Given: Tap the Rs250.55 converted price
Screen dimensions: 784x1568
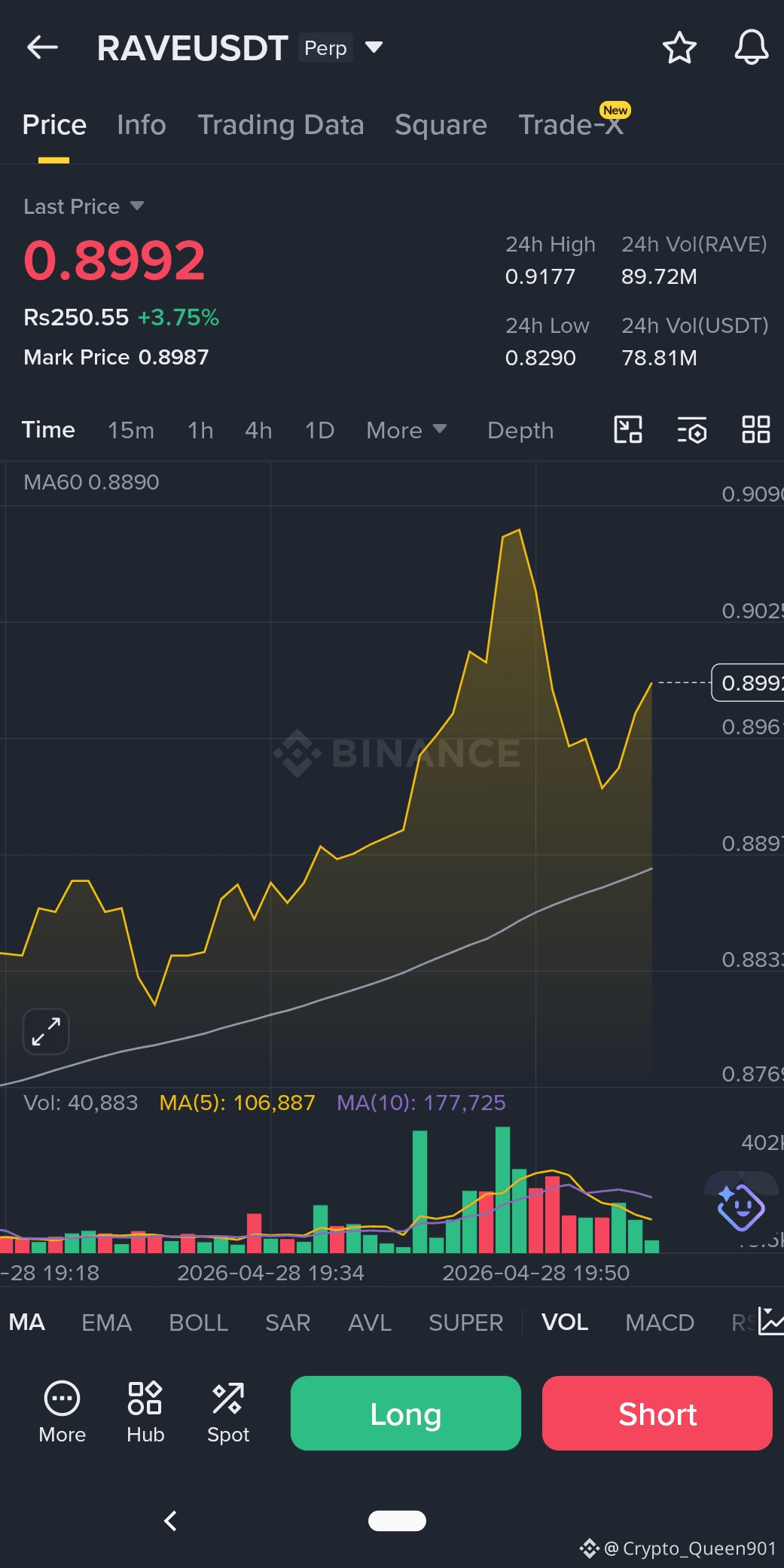Looking at the screenshot, I should 76,317.
